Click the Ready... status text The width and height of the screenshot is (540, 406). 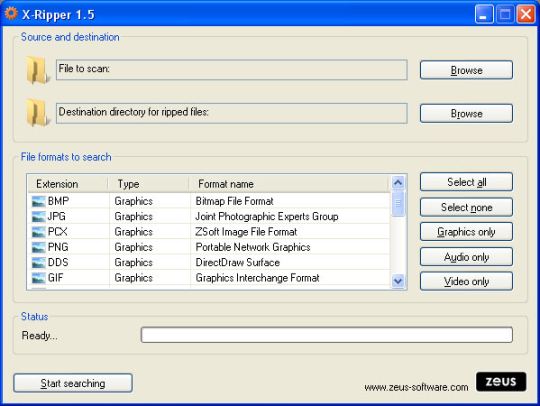click(x=40, y=335)
